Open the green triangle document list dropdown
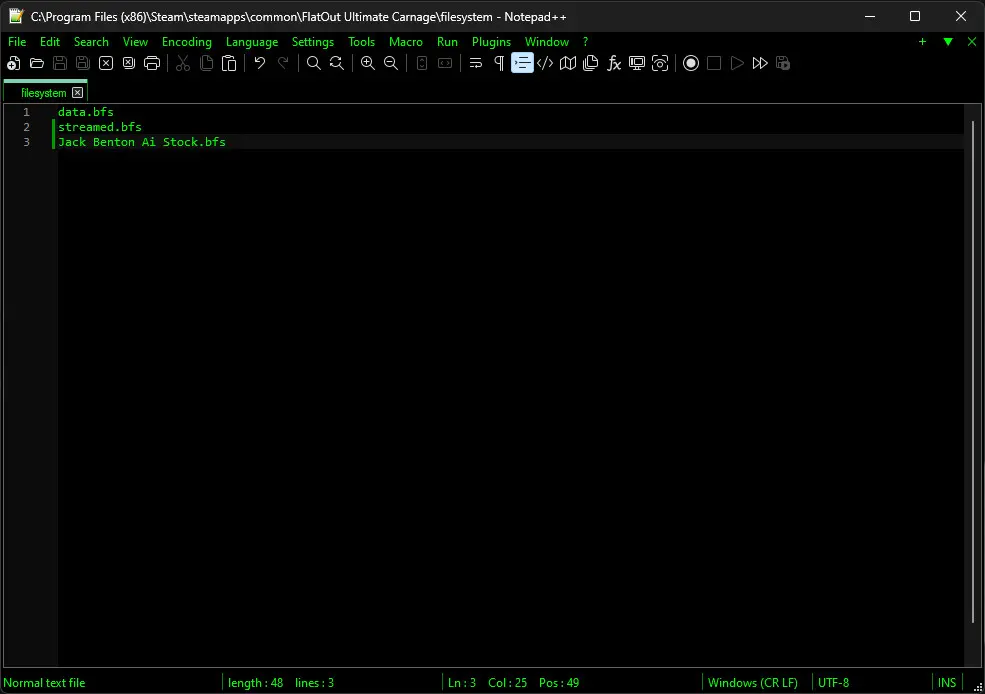 pyautogui.click(x=948, y=41)
